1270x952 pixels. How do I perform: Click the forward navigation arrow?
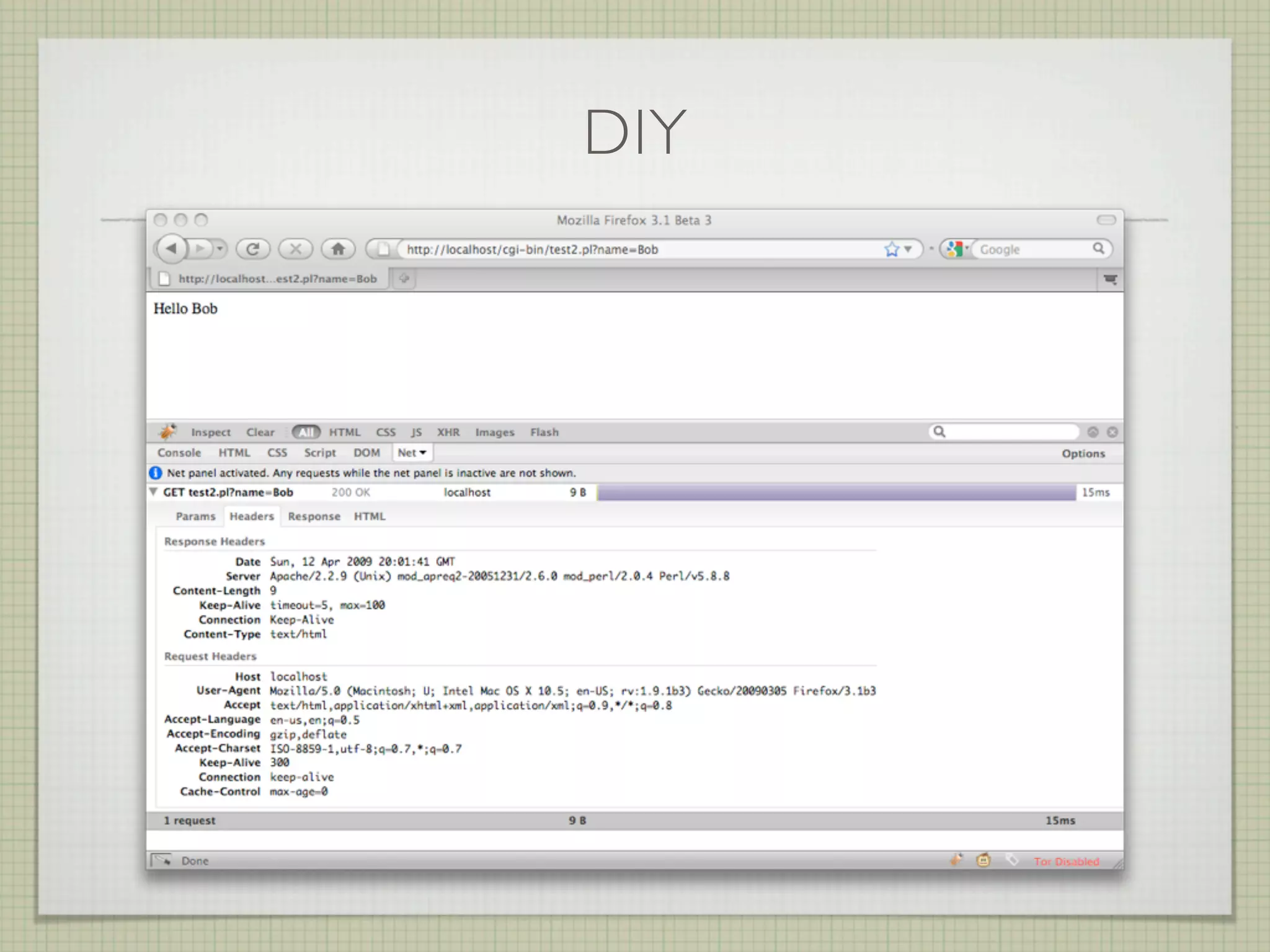(200, 249)
